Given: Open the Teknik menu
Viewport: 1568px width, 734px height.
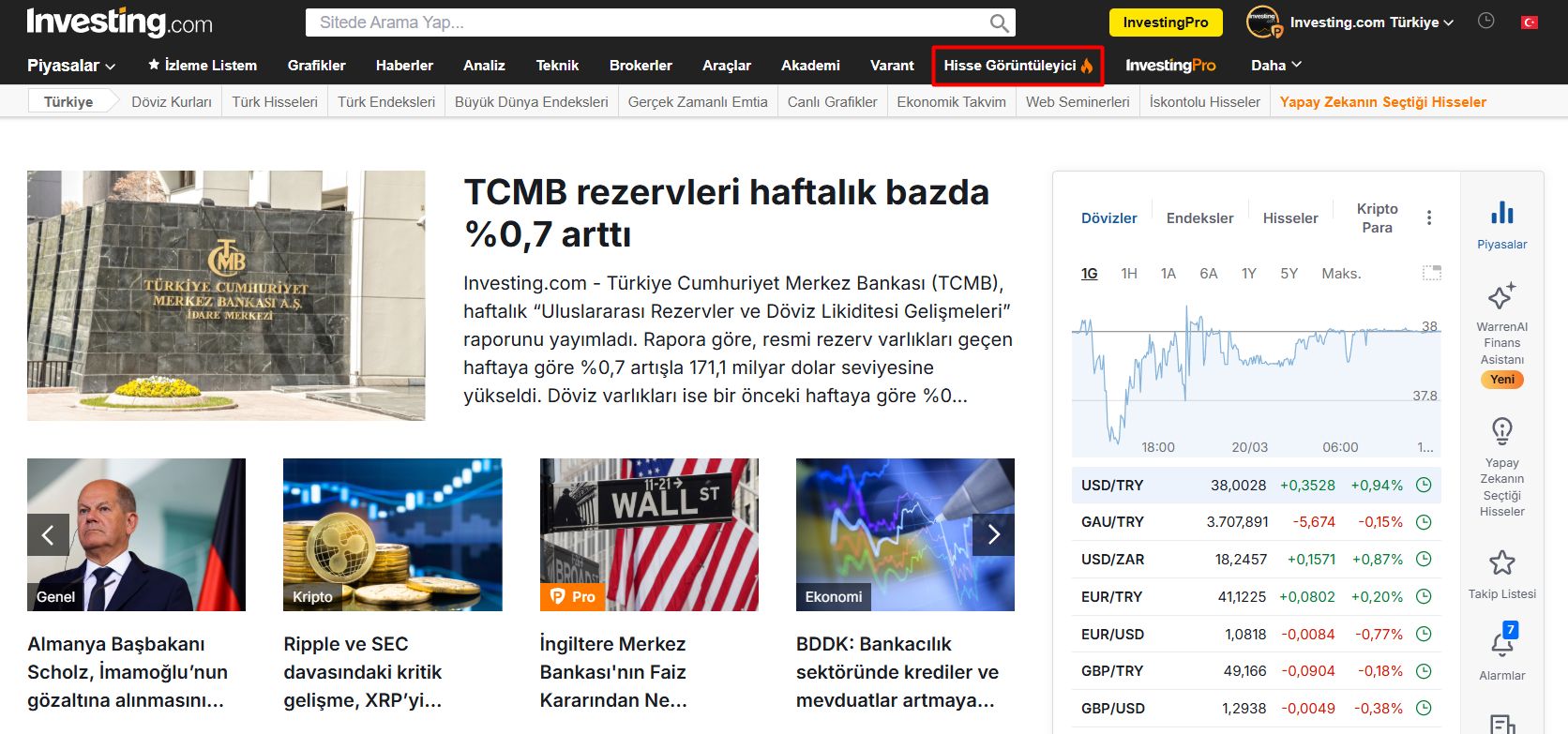Looking at the screenshot, I should 557,65.
